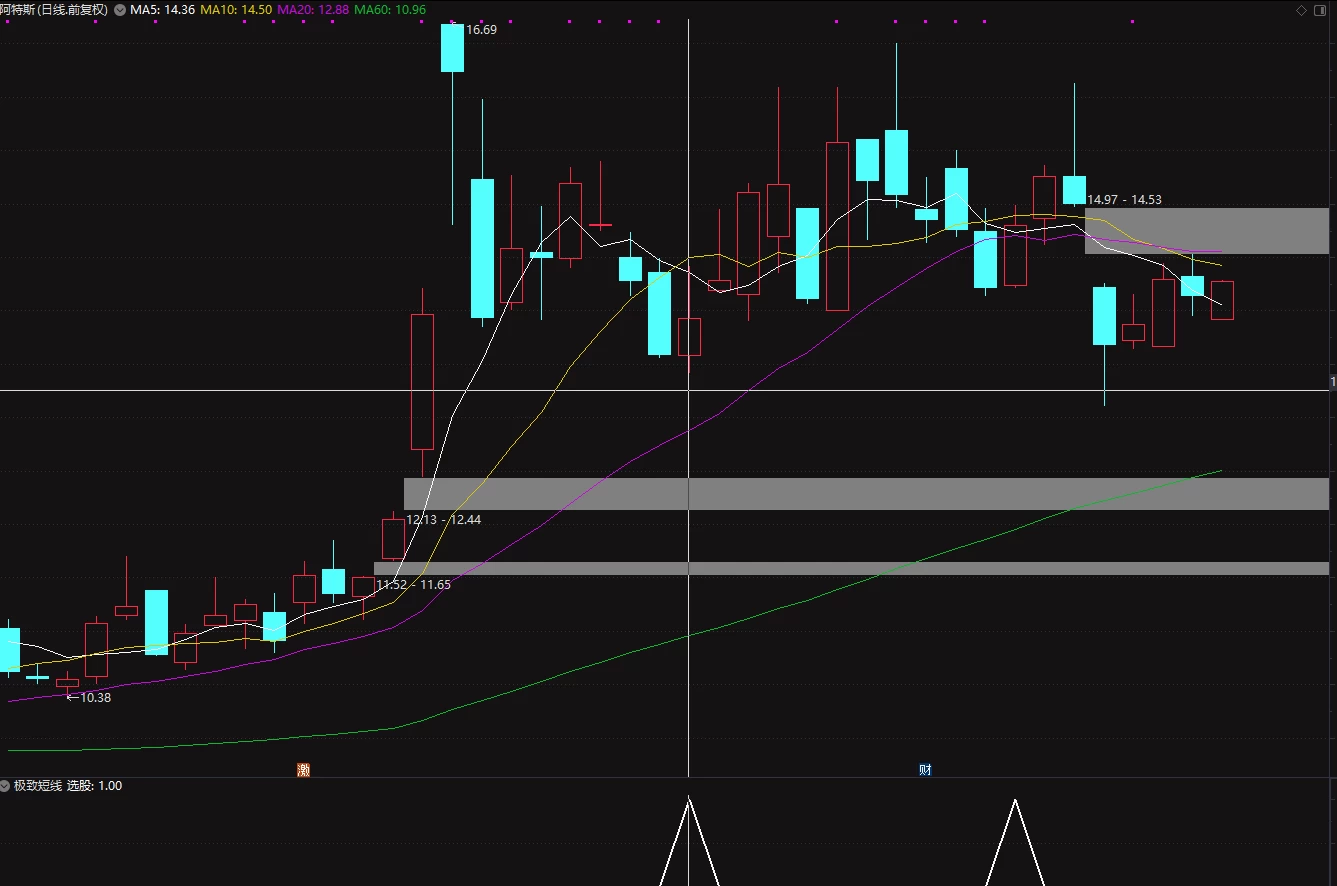This screenshot has height=886, width=1337.
Task: Select the 11.52 - 11.65 gap zone band
Action: coord(851,568)
